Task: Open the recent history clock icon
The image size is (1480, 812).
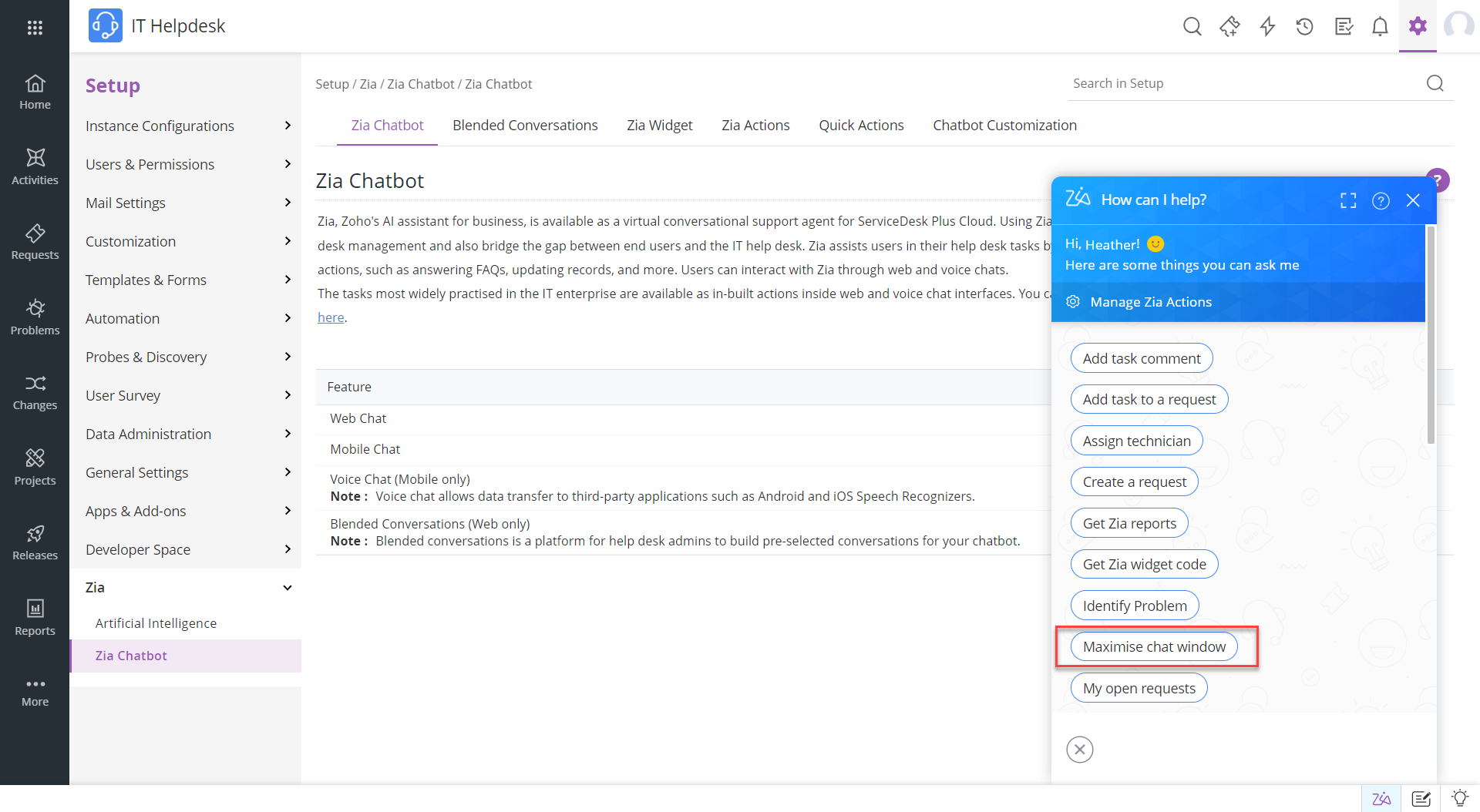Action: pyautogui.click(x=1304, y=27)
